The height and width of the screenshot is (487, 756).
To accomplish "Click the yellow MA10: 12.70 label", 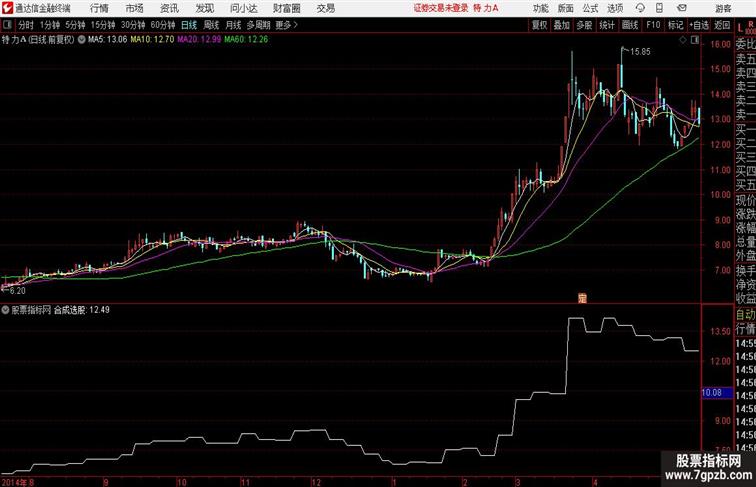I will (x=152, y=40).
